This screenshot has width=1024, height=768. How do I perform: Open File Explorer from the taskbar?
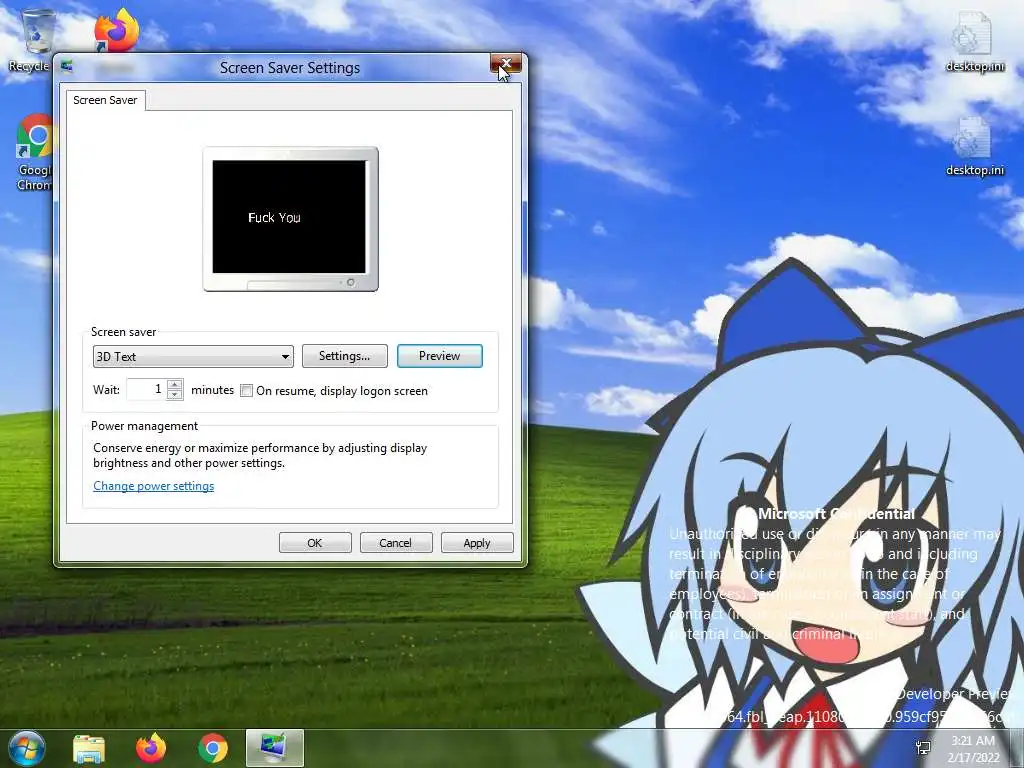tap(89, 748)
